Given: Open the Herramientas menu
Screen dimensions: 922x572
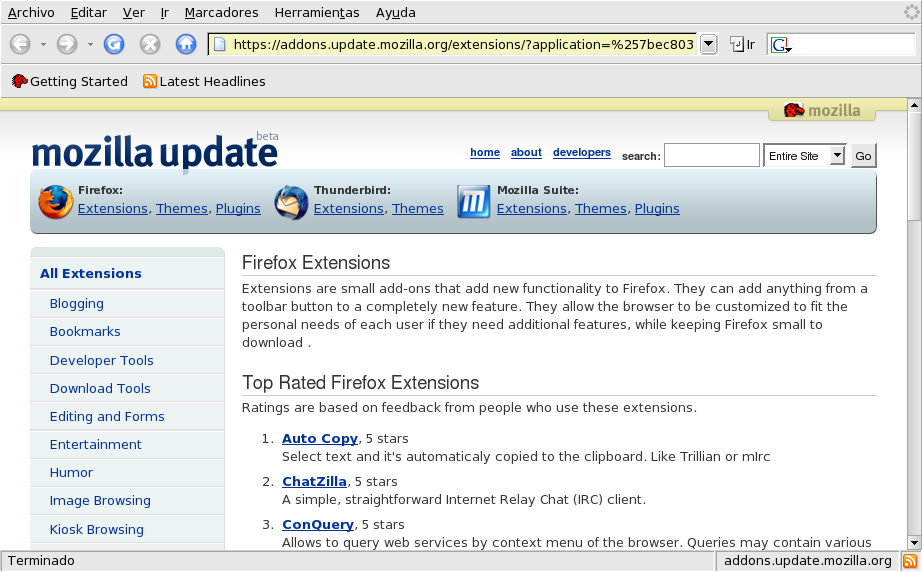Looking at the screenshot, I should [x=317, y=12].
